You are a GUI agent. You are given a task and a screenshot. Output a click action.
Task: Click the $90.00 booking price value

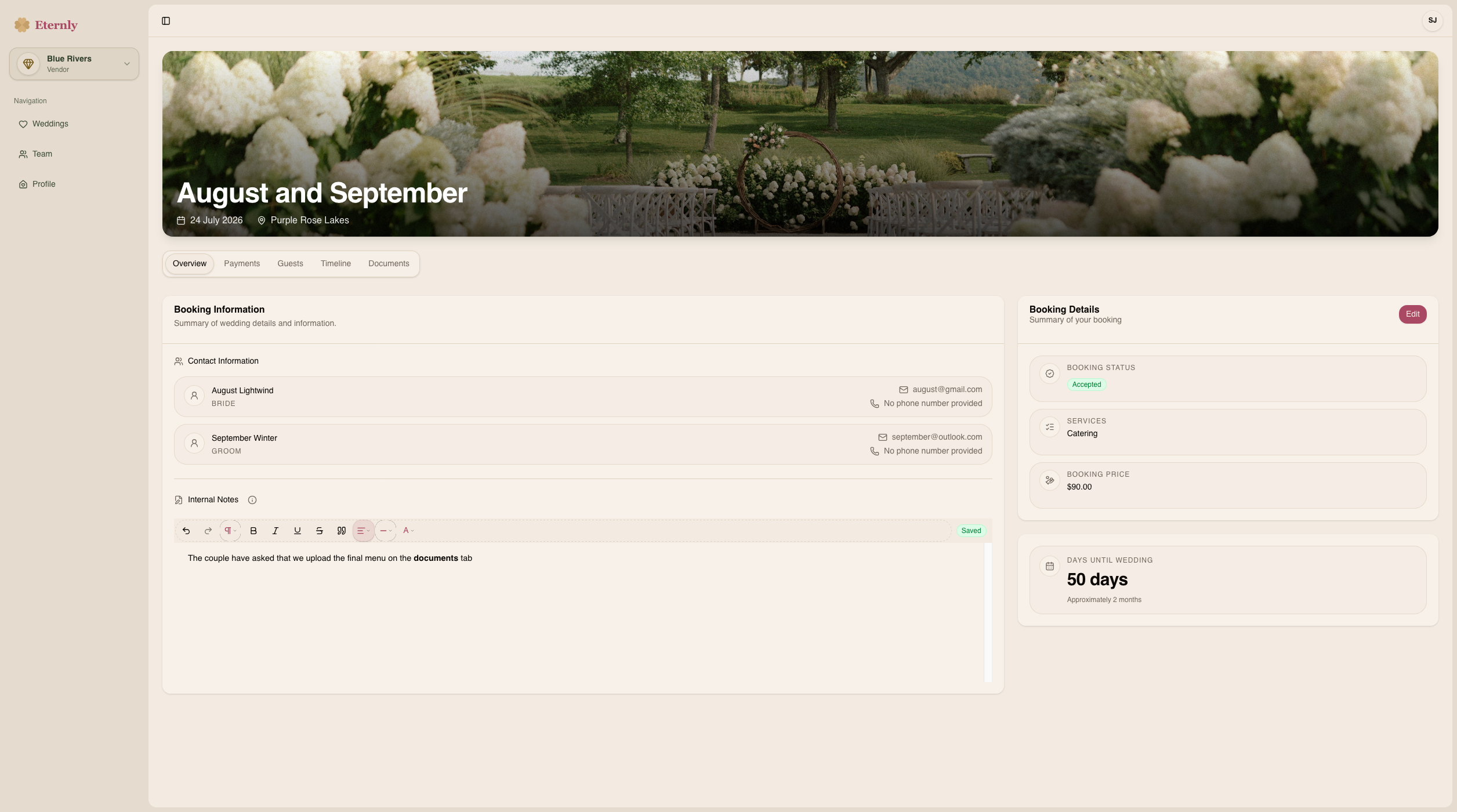1079,487
